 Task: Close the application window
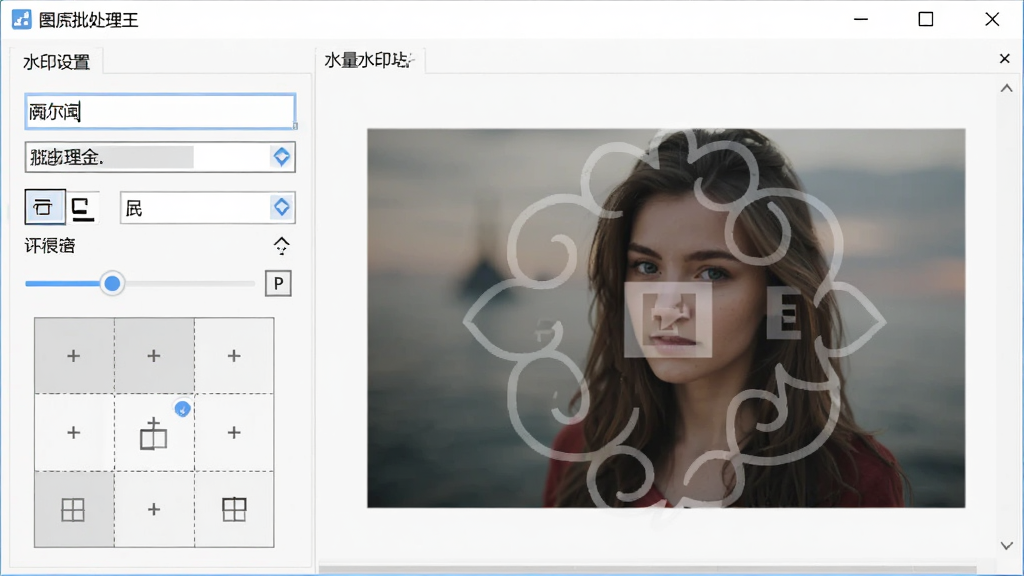(x=992, y=20)
